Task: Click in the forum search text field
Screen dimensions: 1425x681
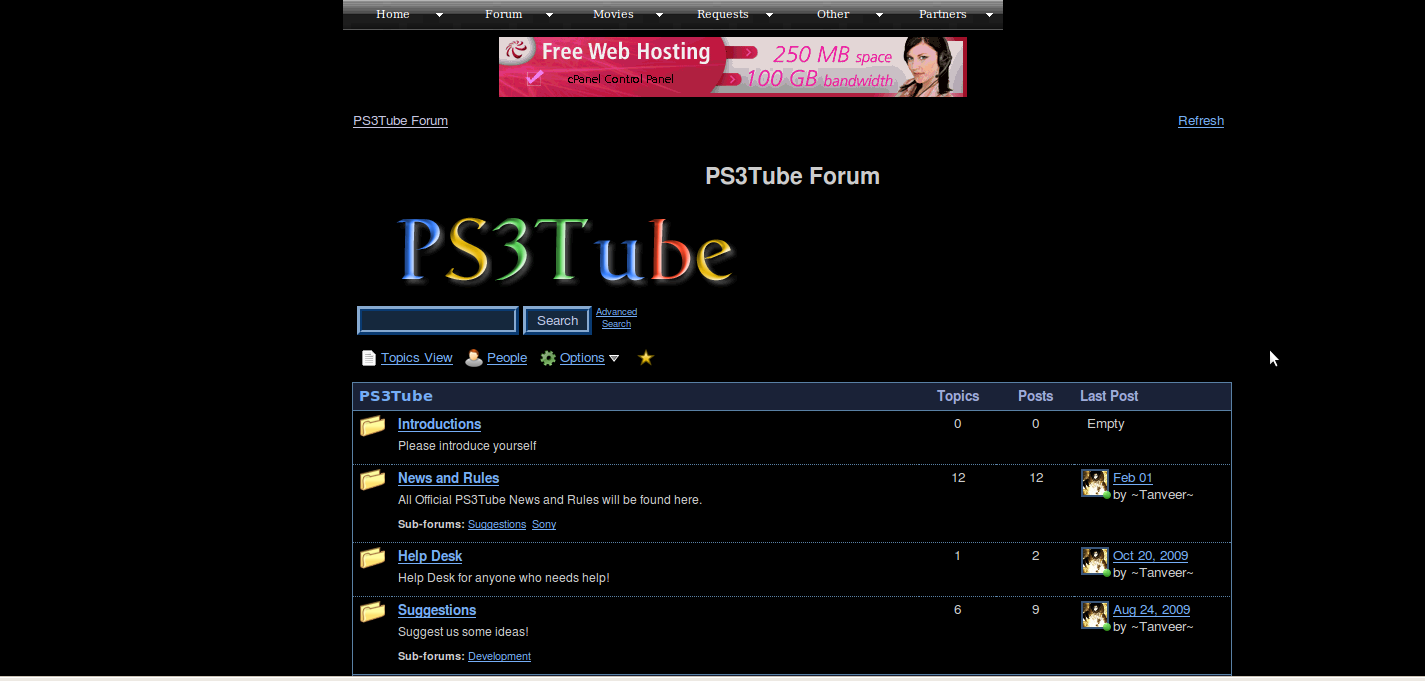Action: tap(437, 320)
